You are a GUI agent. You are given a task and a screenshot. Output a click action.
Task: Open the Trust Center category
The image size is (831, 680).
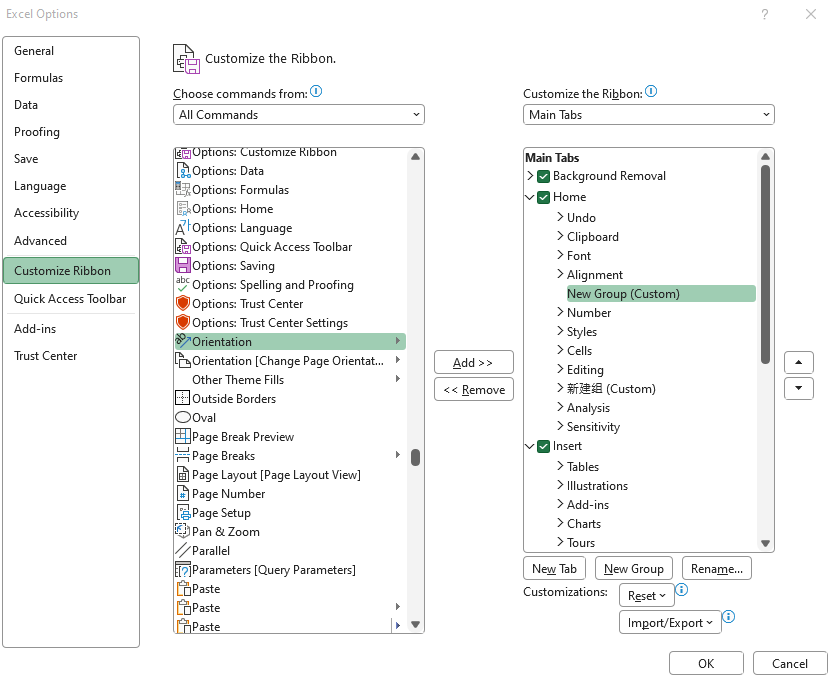pyautogui.click(x=71, y=356)
